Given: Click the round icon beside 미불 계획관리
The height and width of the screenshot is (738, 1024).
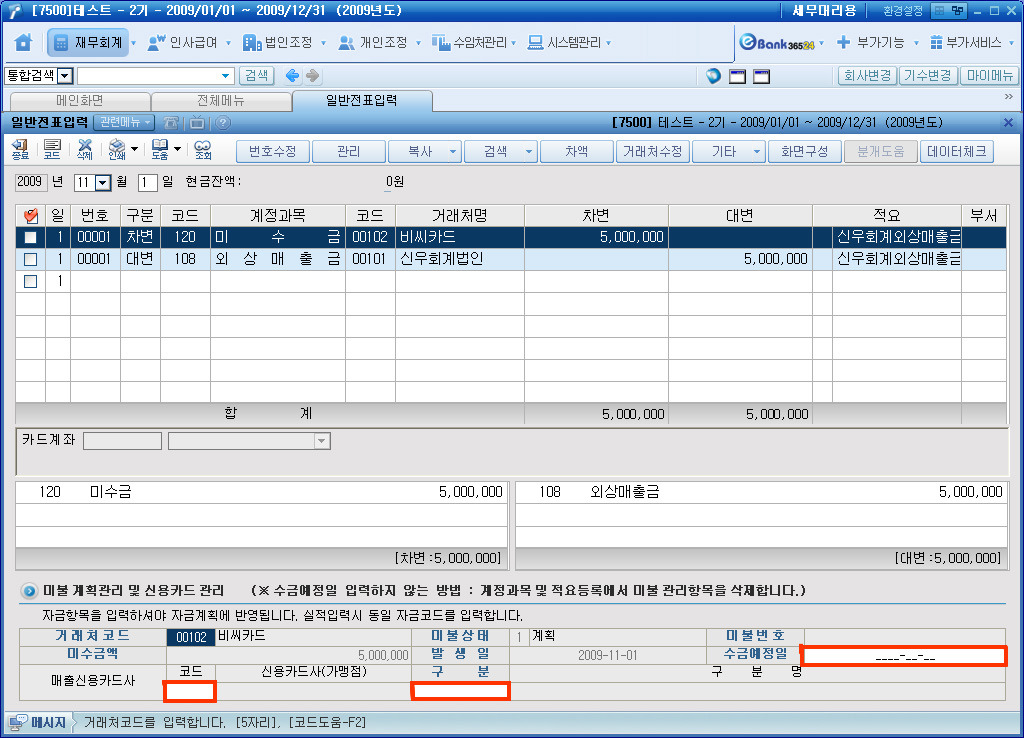Looking at the screenshot, I should (29, 591).
